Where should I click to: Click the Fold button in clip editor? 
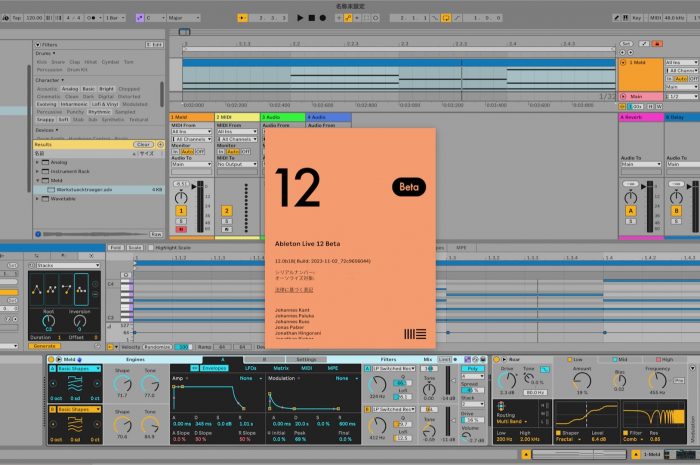tap(115, 247)
